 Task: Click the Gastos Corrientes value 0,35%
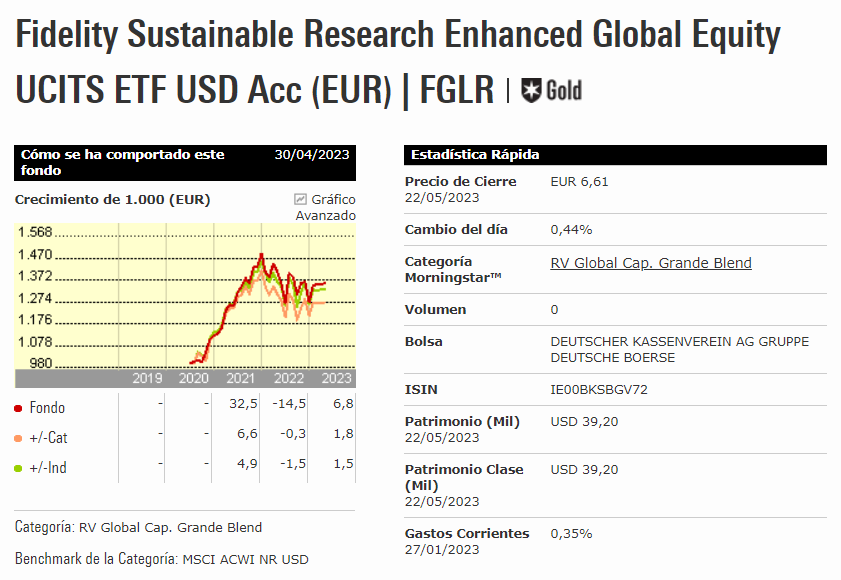(x=571, y=533)
